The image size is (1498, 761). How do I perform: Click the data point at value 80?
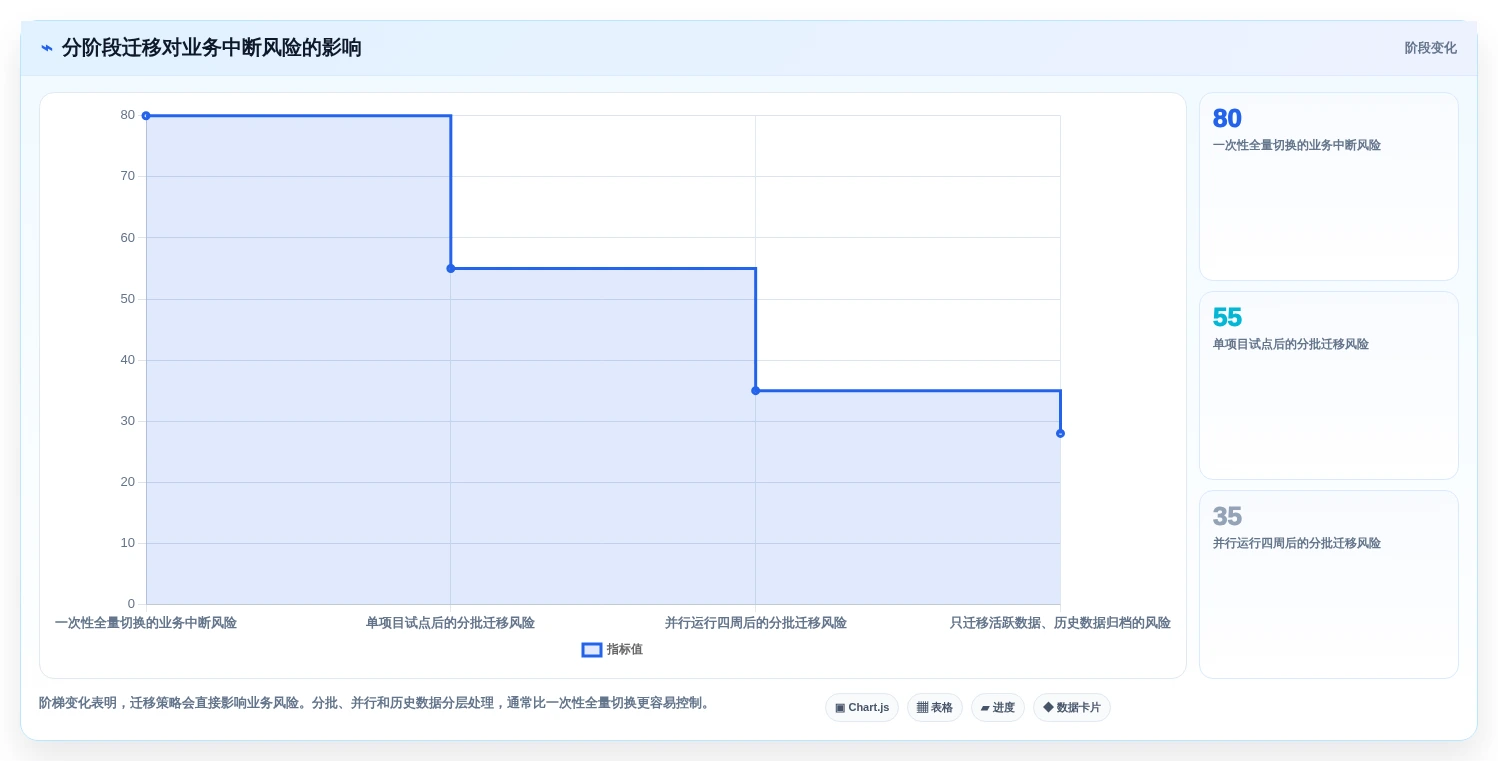146,116
